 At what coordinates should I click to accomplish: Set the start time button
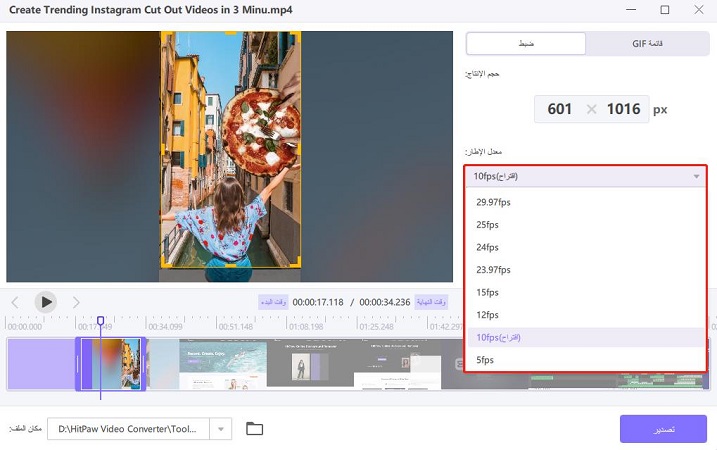pyautogui.click(x=273, y=302)
